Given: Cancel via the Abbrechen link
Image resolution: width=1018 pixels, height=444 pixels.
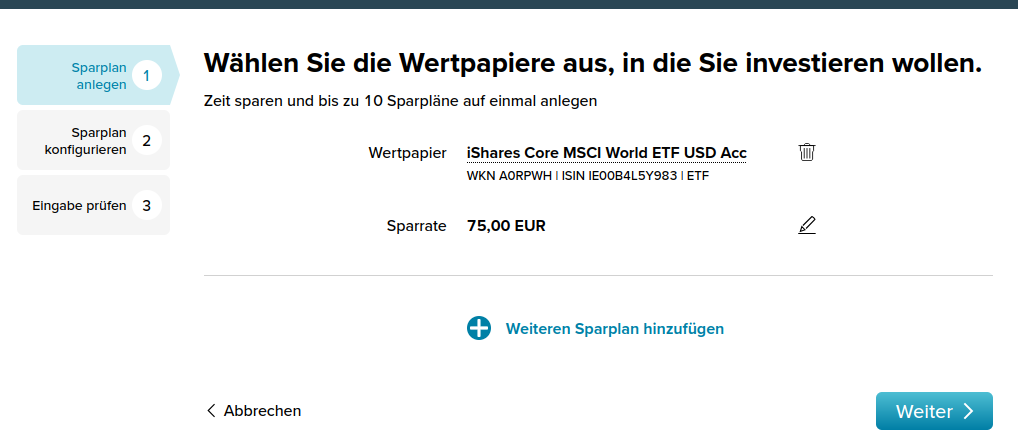Looking at the screenshot, I should pyautogui.click(x=262, y=411).
